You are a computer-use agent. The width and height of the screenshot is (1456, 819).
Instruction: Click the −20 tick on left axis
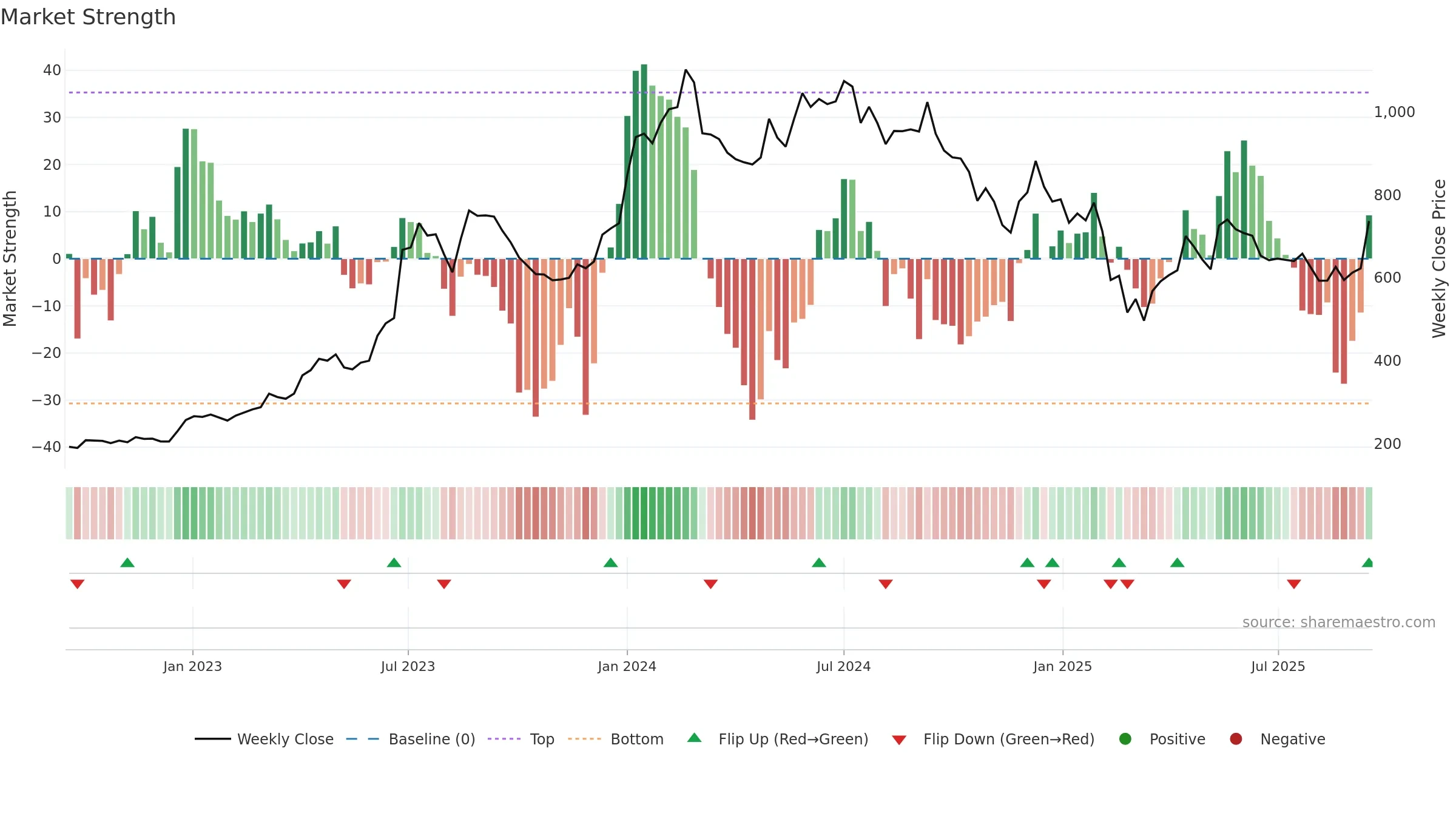click(47, 352)
